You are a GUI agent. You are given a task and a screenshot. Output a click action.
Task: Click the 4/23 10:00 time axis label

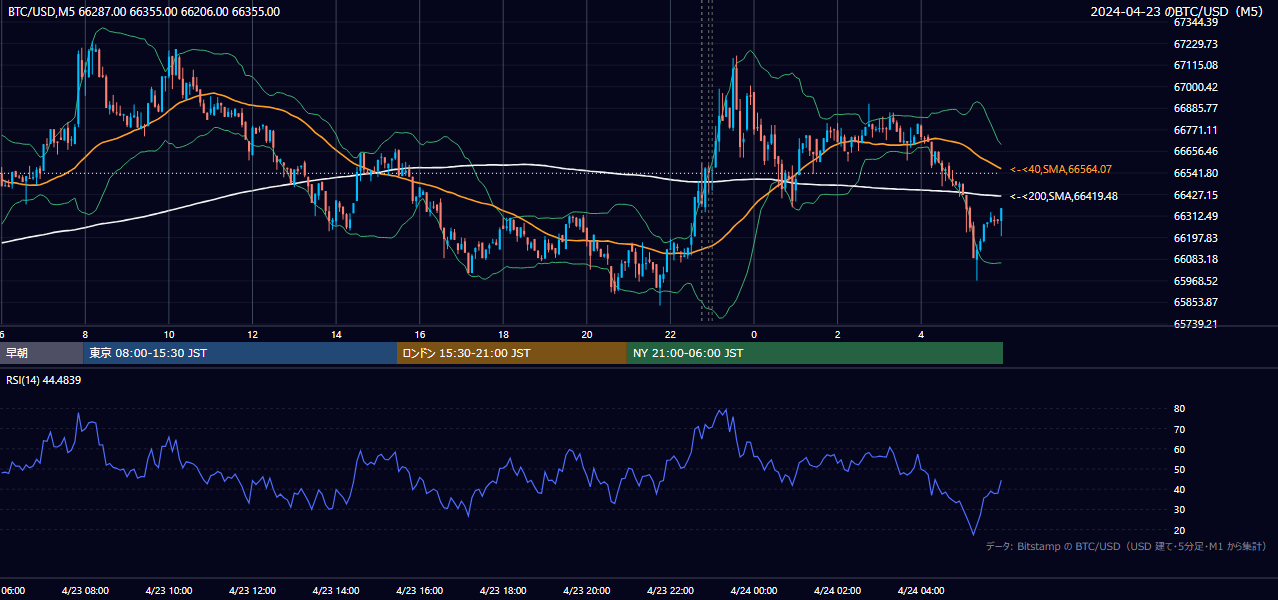(169, 591)
